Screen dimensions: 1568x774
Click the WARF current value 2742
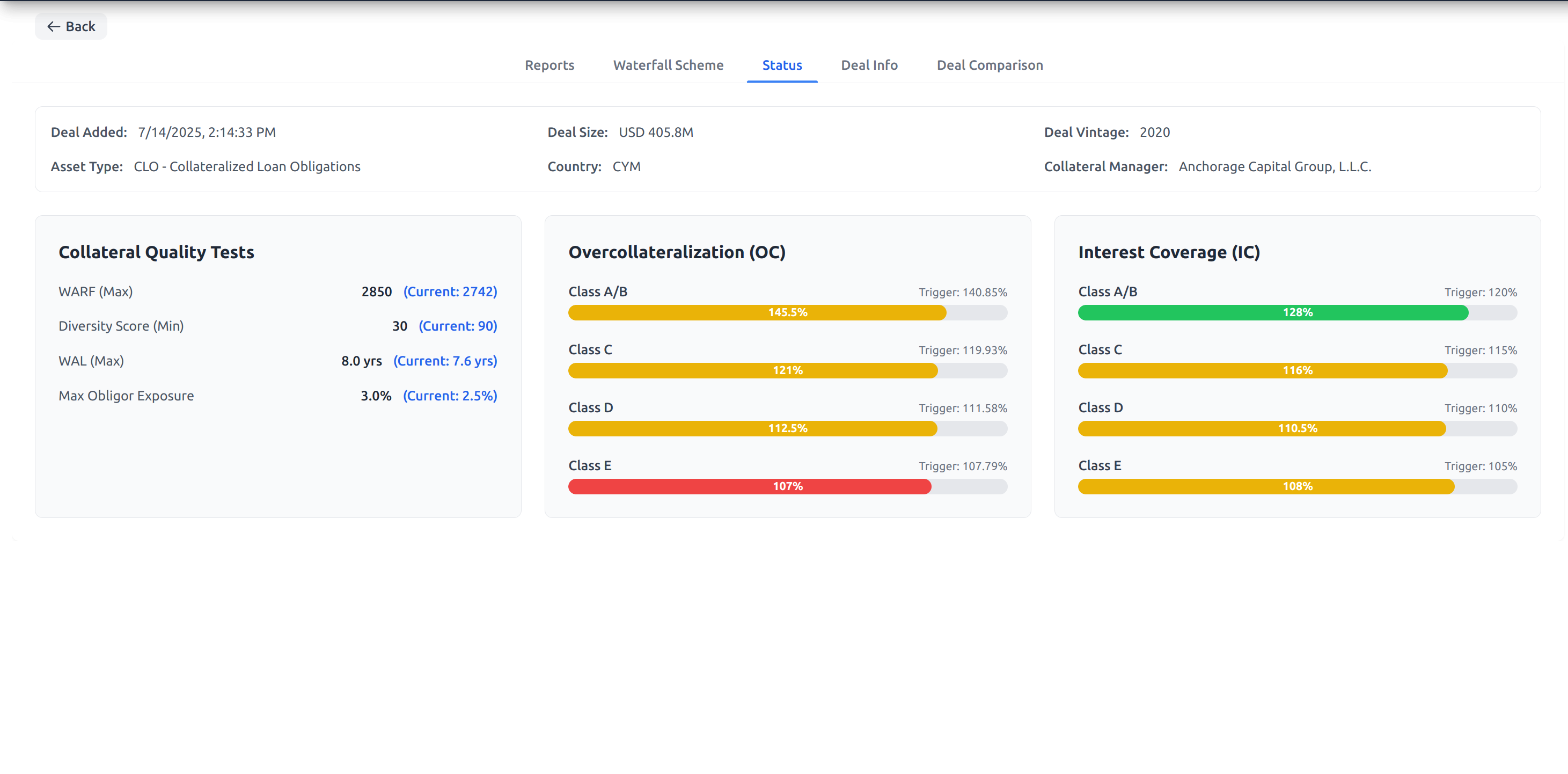(450, 291)
